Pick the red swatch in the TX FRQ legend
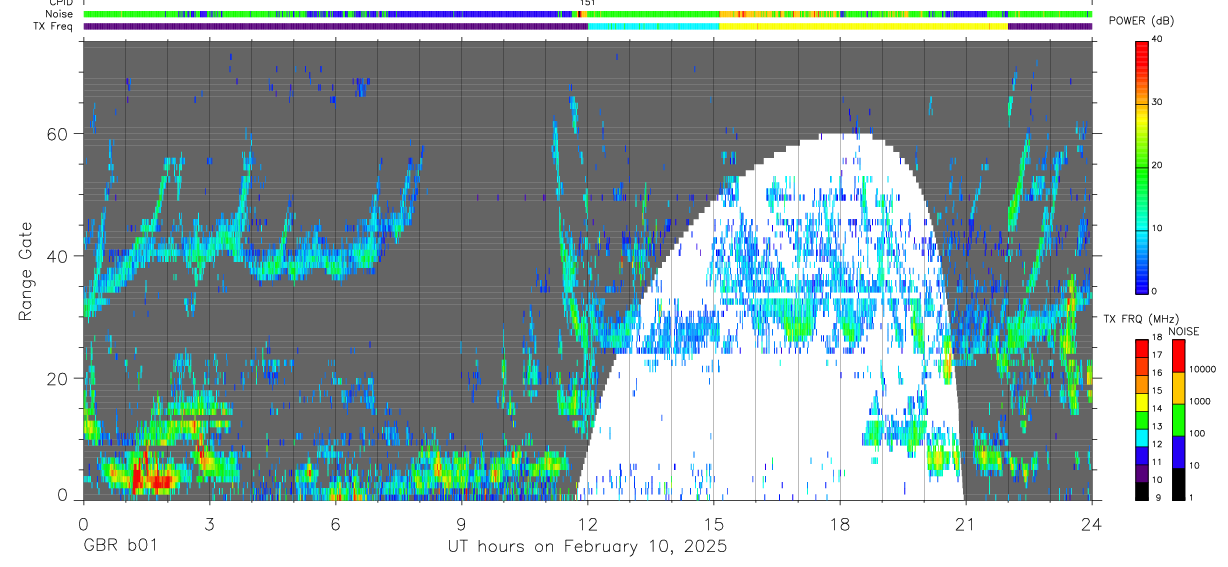The width and height of the screenshot is (1228, 567). tap(1141, 348)
